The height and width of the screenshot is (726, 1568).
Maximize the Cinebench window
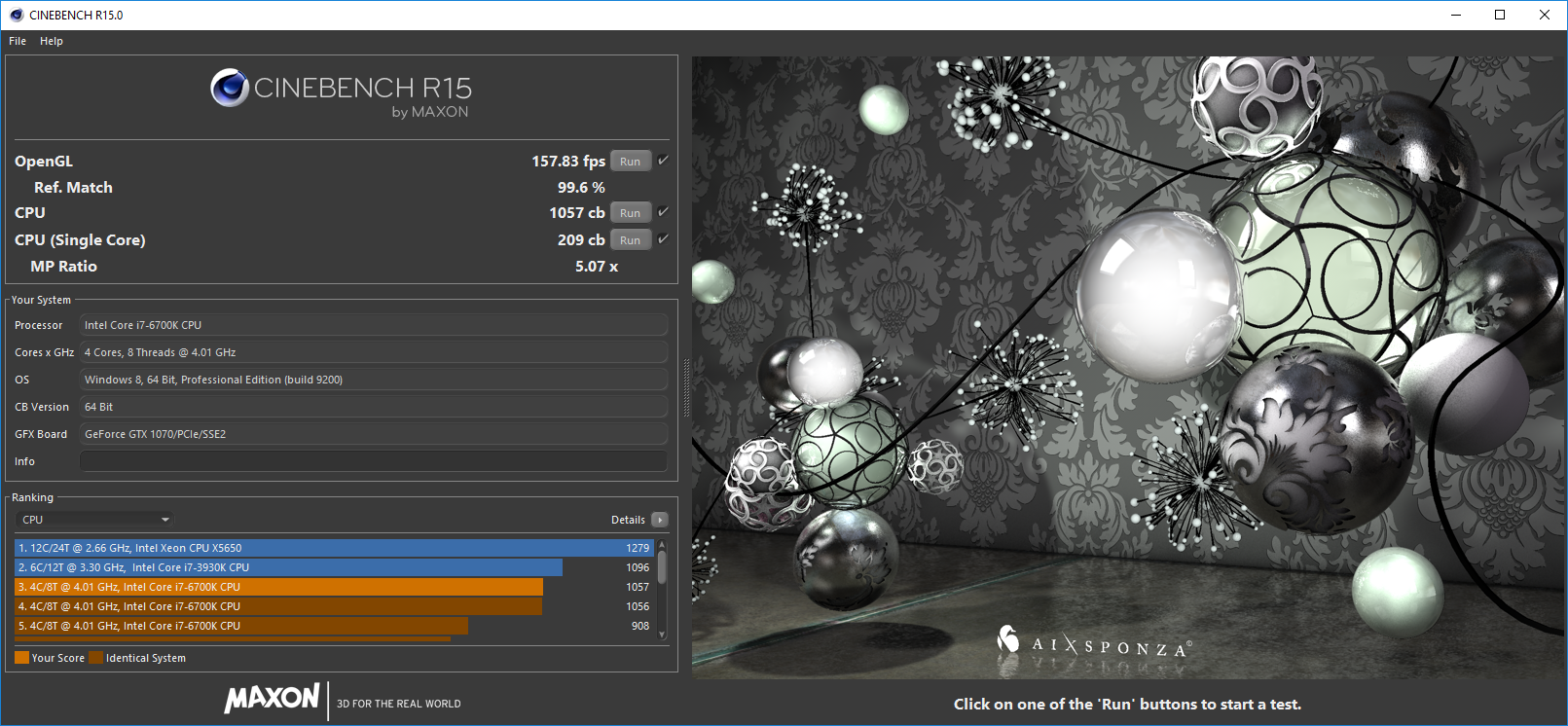click(x=1500, y=15)
